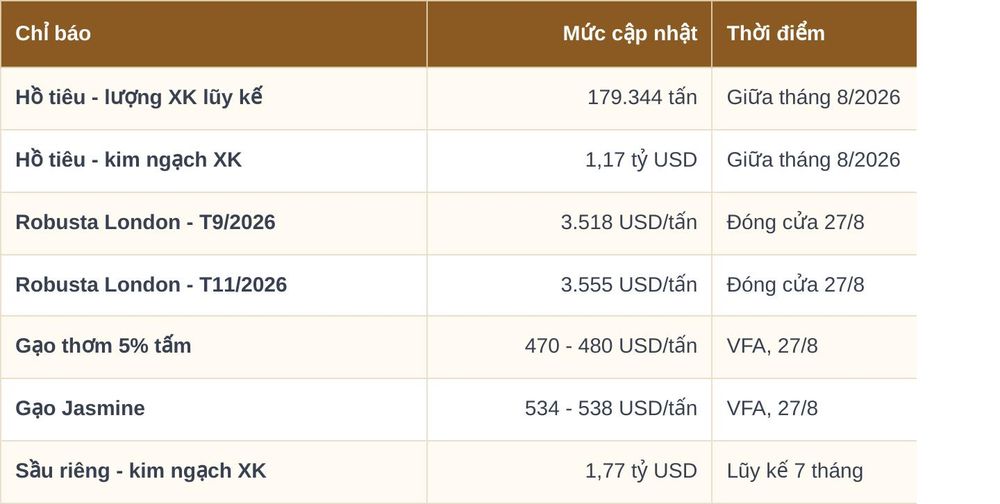1000x504 pixels.
Task: Click the "Hồ tiêu - kim ngạch XK" label
Action: tap(129, 160)
